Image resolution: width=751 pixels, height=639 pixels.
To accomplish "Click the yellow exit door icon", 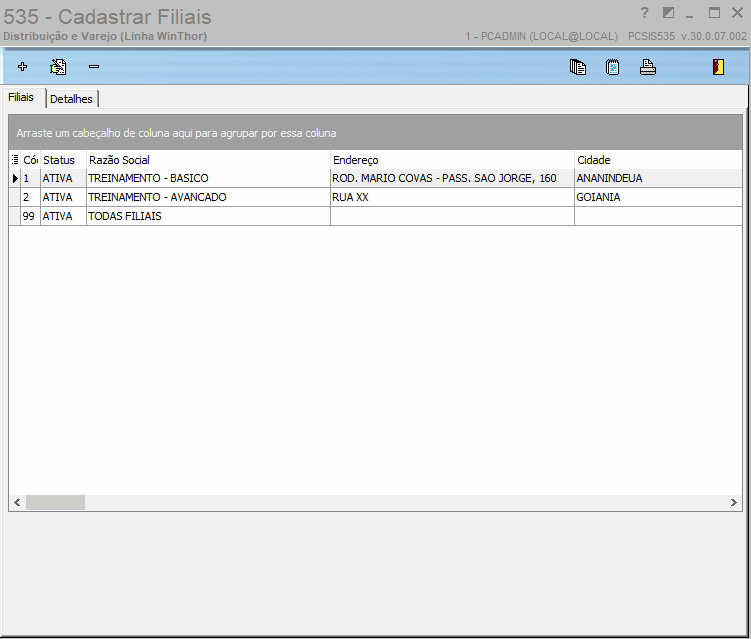I will coord(718,67).
